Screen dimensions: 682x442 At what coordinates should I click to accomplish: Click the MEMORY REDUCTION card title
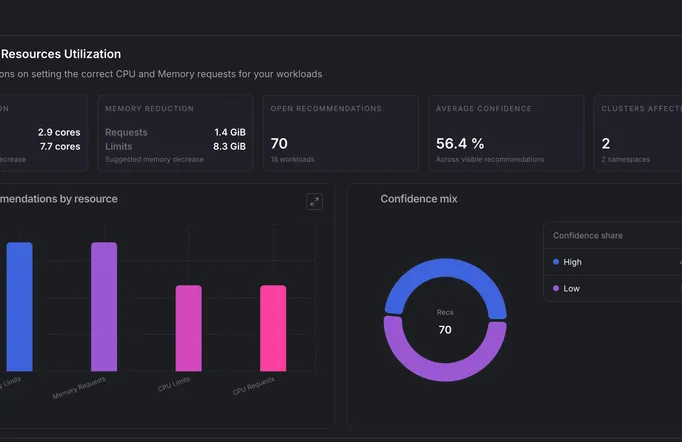[149, 109]
